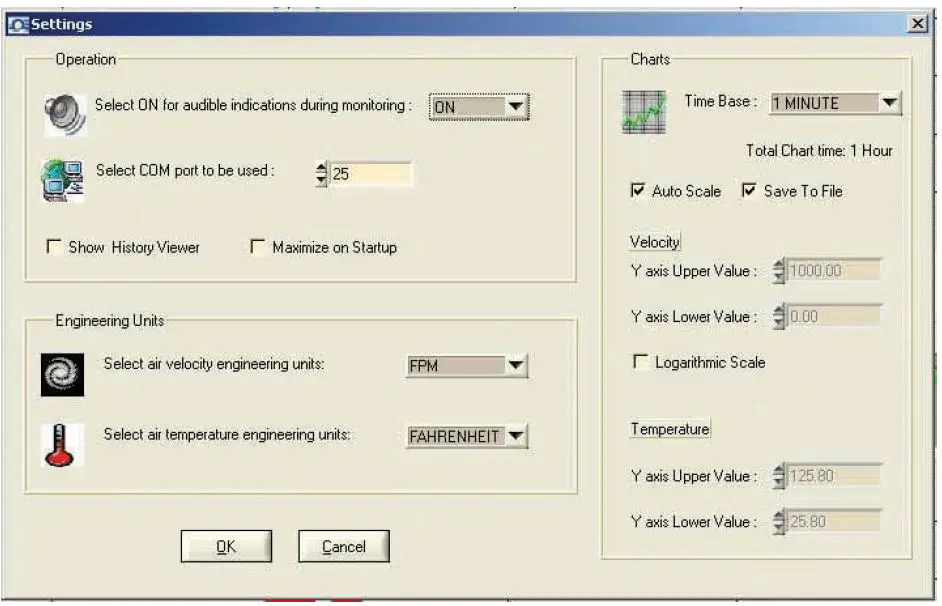Click the speaker audible indication icon
This screenshot has height=606, width=942.
tap(65, 114)
